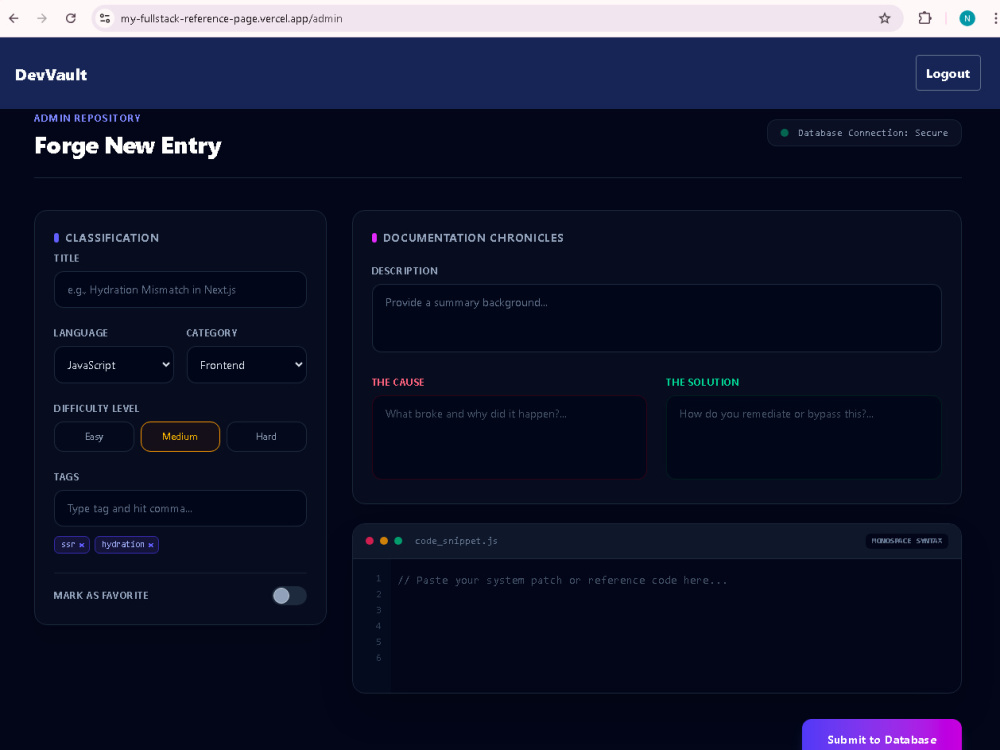This screenshot has height=750, width=1000.
Task: Click line number 1 in code editor
Action: [x=378, y=578]
